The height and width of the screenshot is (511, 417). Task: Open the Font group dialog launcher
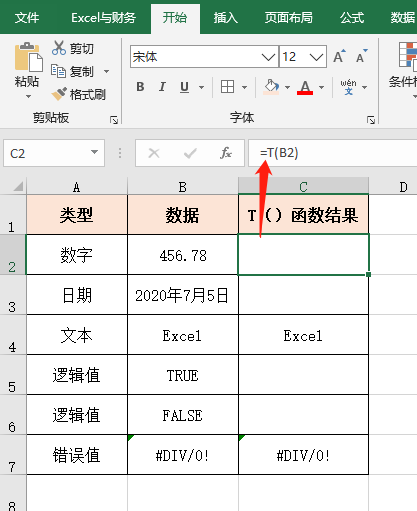point(371,120)
